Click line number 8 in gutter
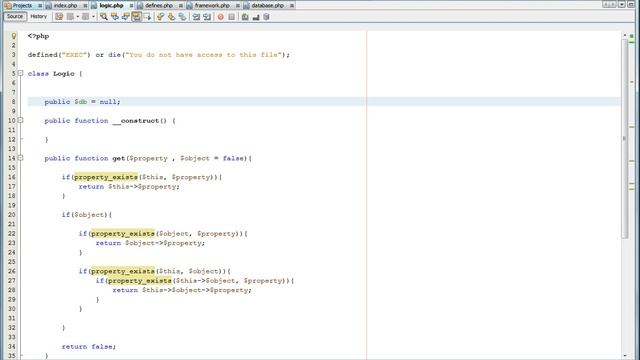 pos(13,102)
